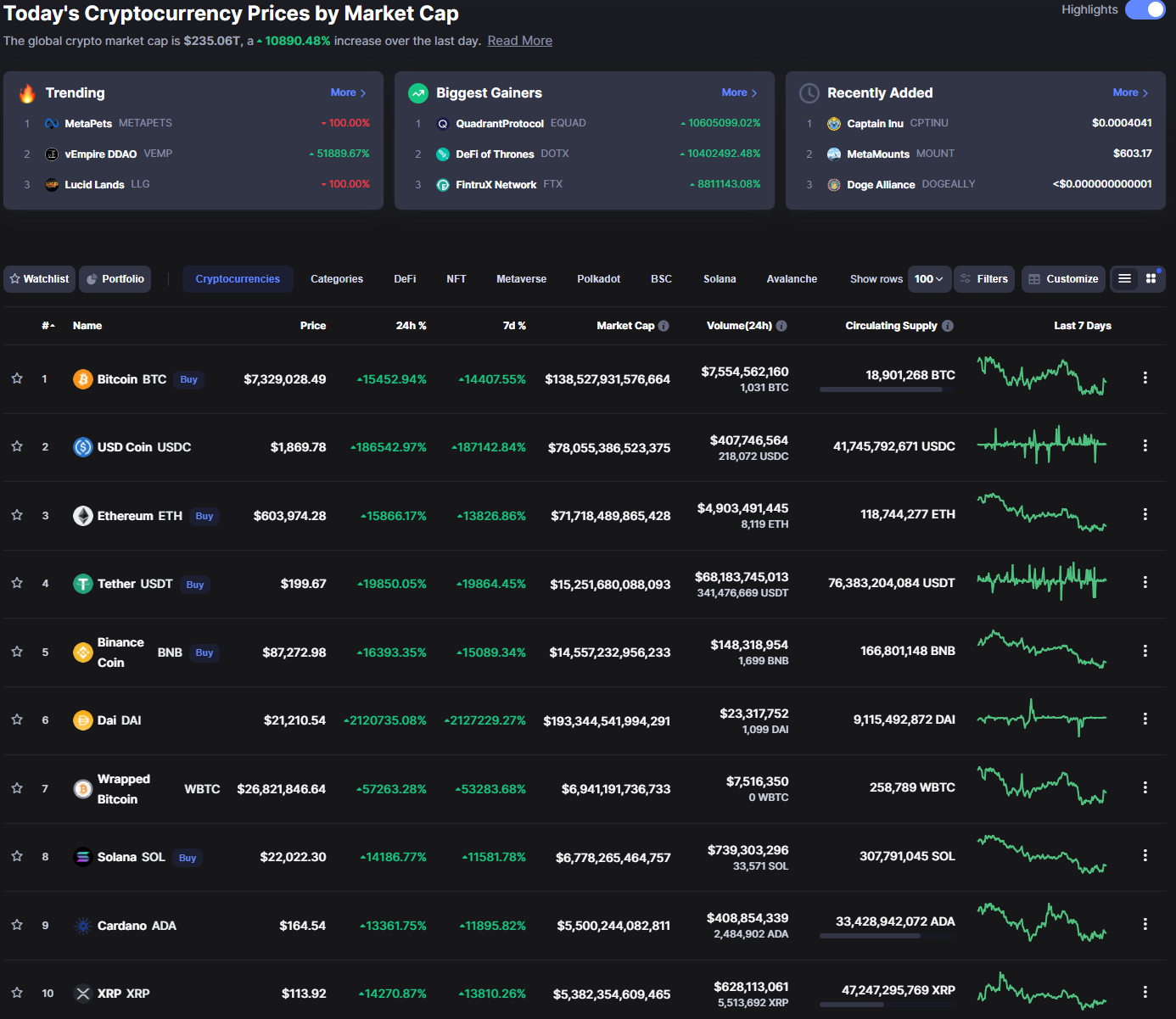The image size is (1176, 1019).
Task: Switch to the Categories tab
Action: pos(337,279)
